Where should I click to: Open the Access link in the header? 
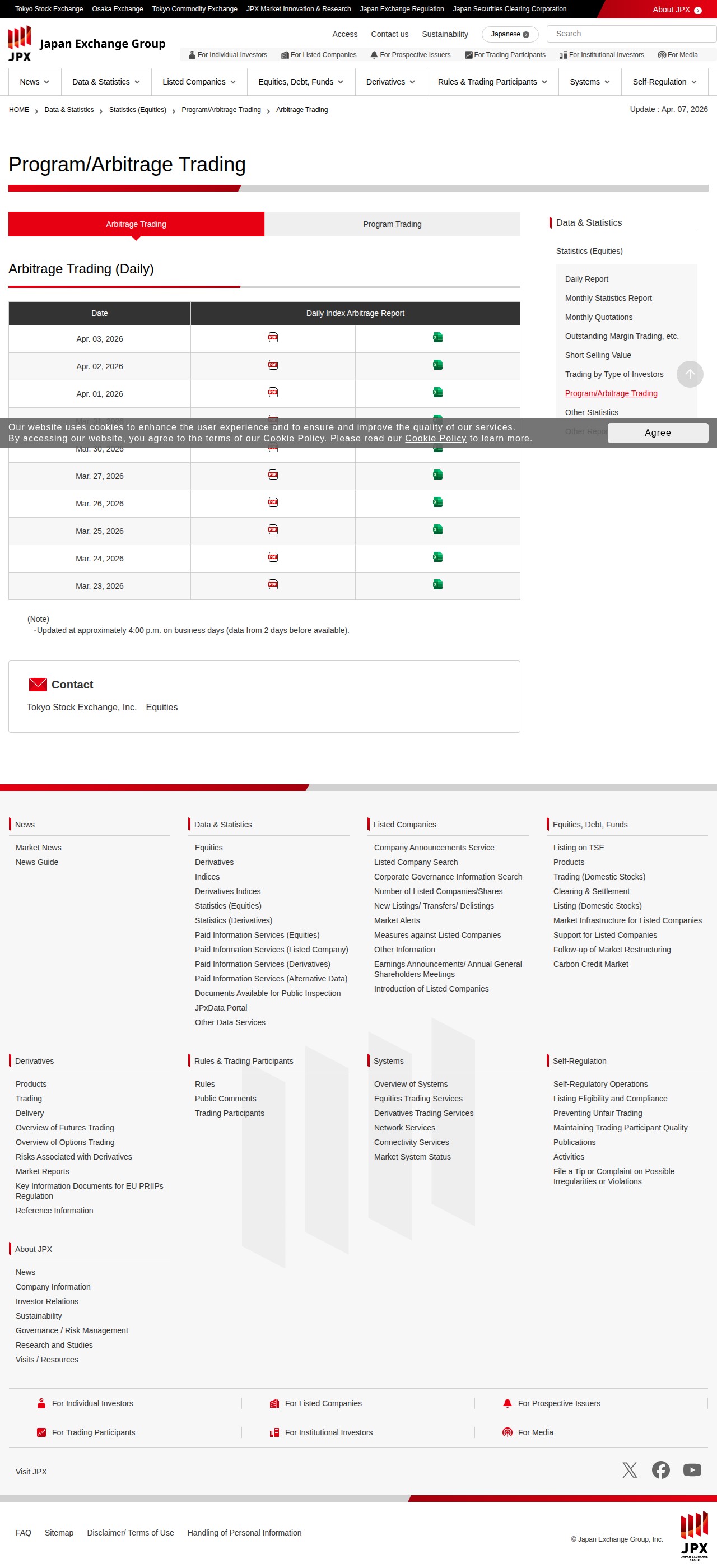point(344,34)
